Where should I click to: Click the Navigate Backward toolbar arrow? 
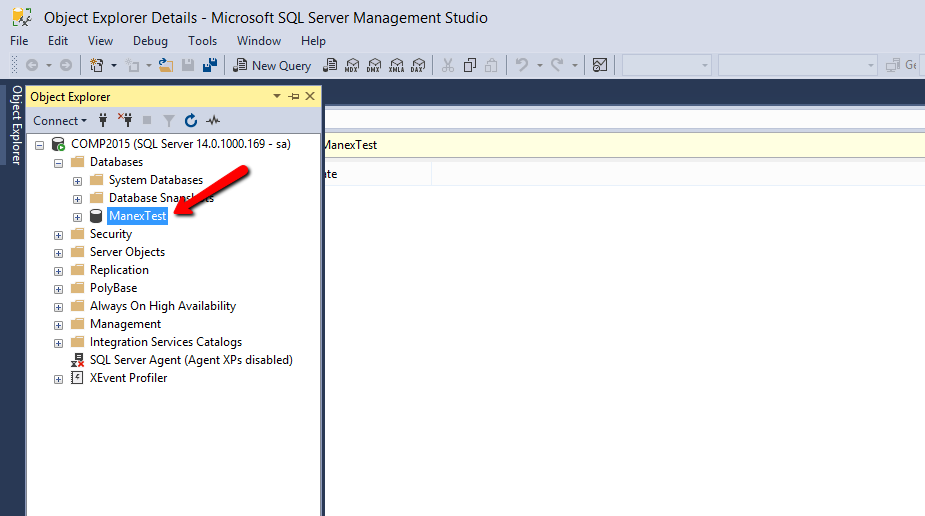[32, 65]
